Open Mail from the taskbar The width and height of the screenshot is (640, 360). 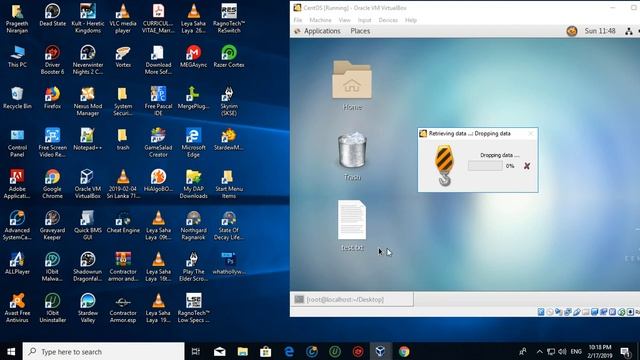[x=220, y=351]
